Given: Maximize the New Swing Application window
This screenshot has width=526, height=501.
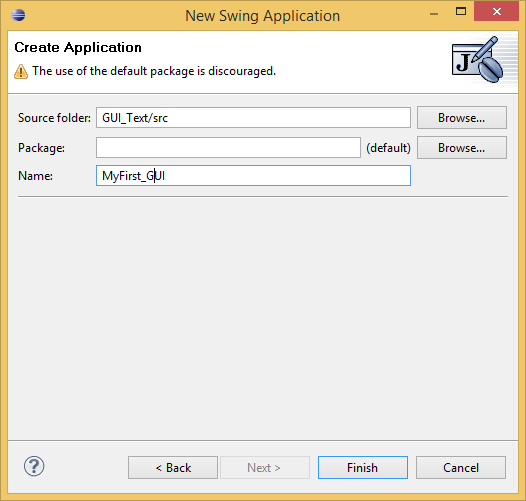Looking at the screenshot, I should click(461, 12).
